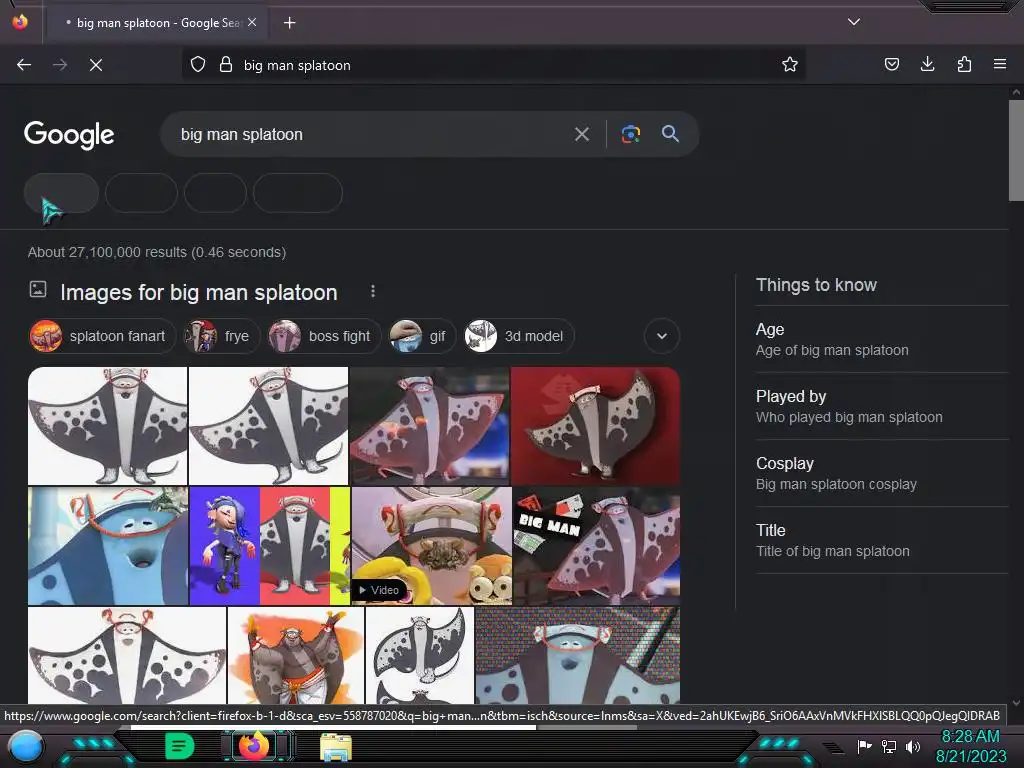This screenshot has height=768, width=1024.
Task: Click the About 27,100,000 results text
Action: [x=157, y=252]
